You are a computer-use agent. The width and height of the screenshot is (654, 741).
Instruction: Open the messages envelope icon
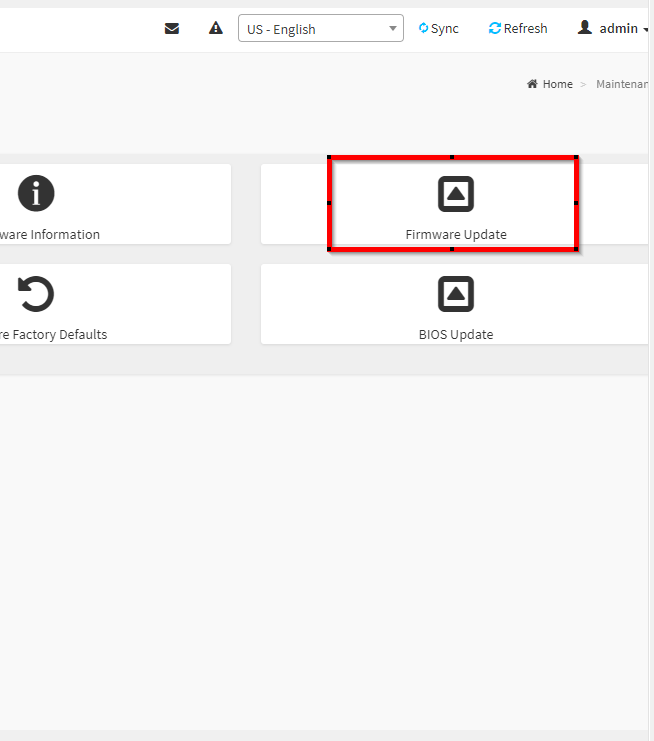[172, 28]
